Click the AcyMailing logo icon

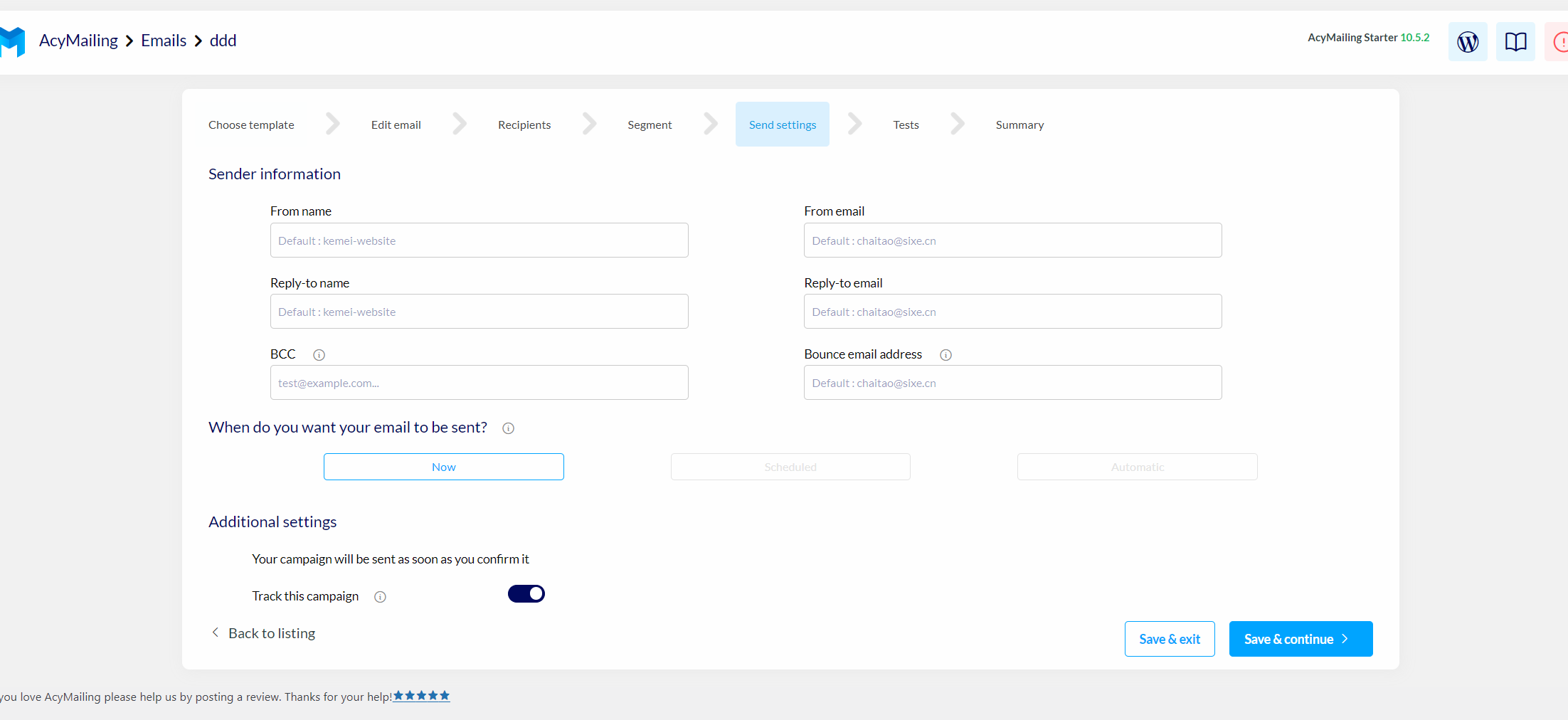(13, 41)
